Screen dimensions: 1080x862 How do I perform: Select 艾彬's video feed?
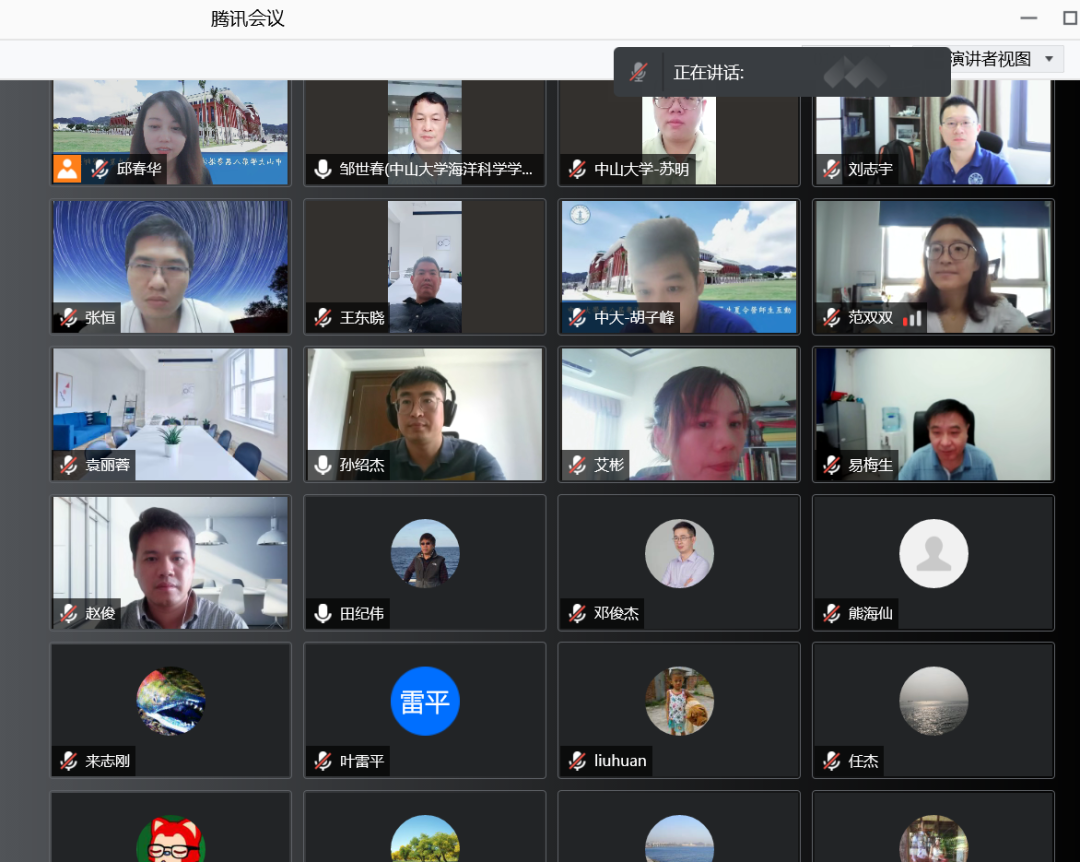(x=679, y=414)
